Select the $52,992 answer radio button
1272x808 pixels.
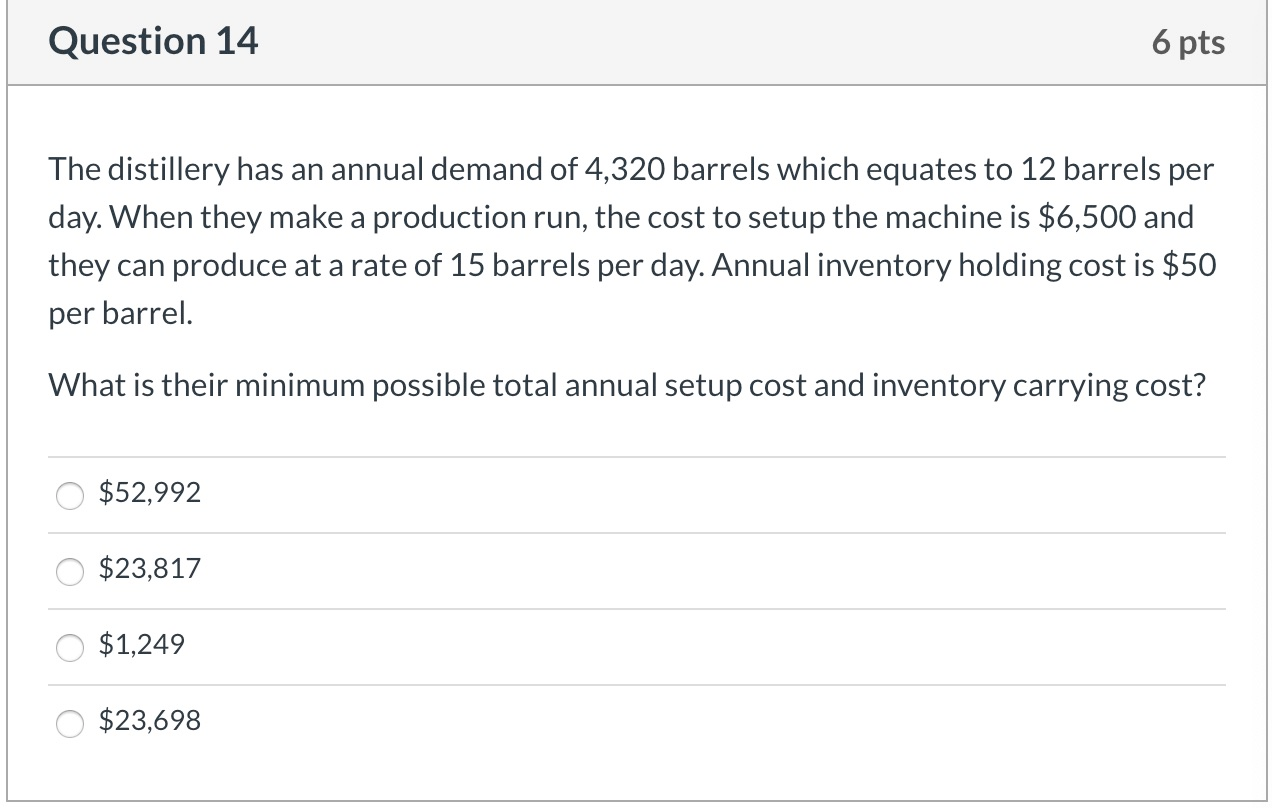tap(70, 495)
